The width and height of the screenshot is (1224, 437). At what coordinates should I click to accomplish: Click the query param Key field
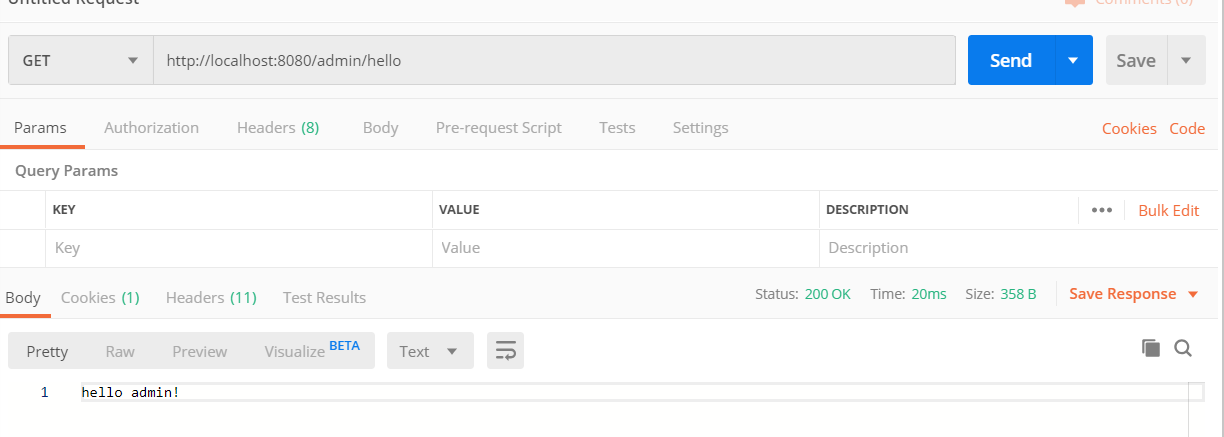(239, 248)
